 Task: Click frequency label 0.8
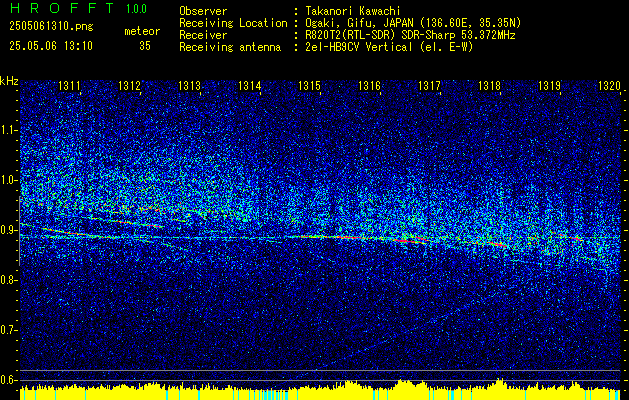click(8, 280)
